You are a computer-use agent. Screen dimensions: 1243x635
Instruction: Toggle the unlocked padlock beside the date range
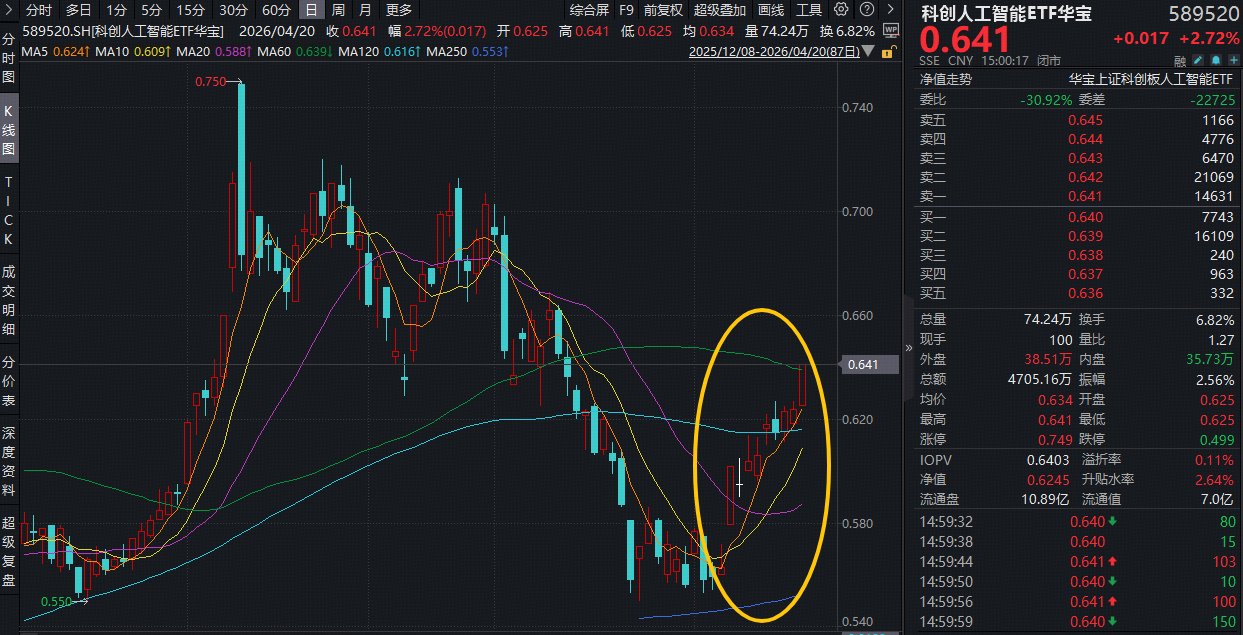point(887,52)
